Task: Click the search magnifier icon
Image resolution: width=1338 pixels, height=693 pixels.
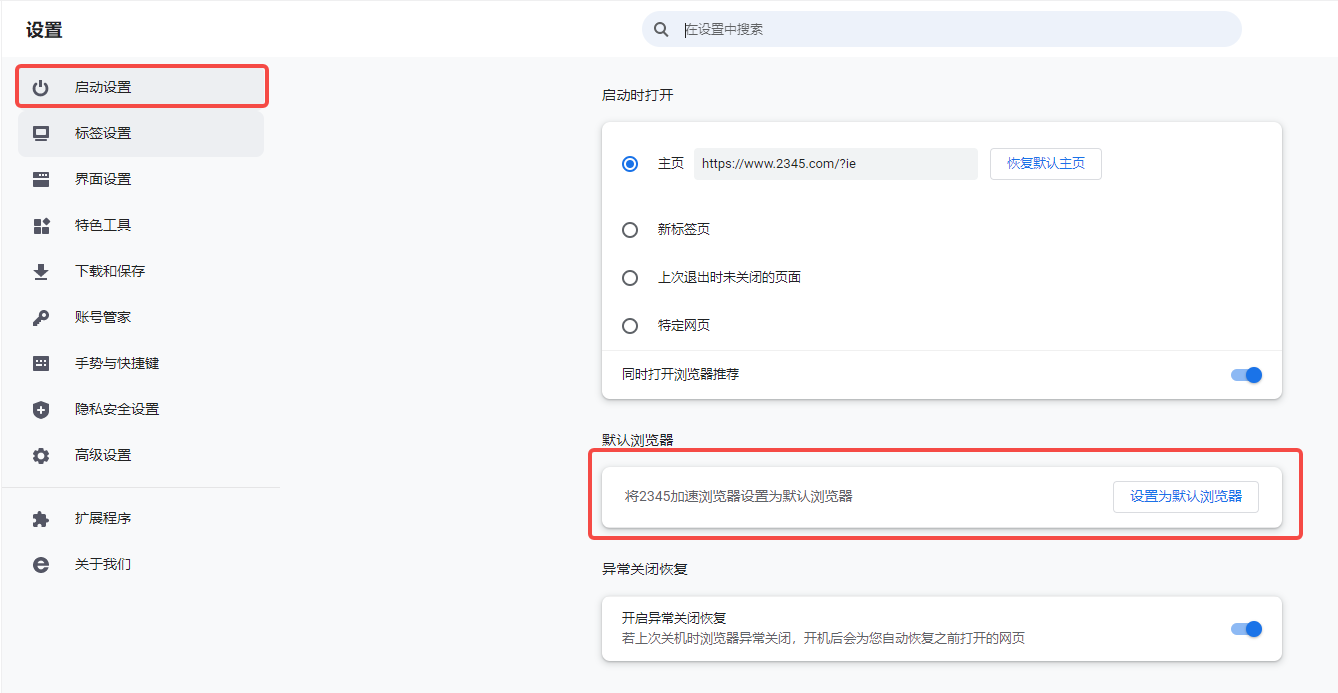Action: [x=661, y=29]
